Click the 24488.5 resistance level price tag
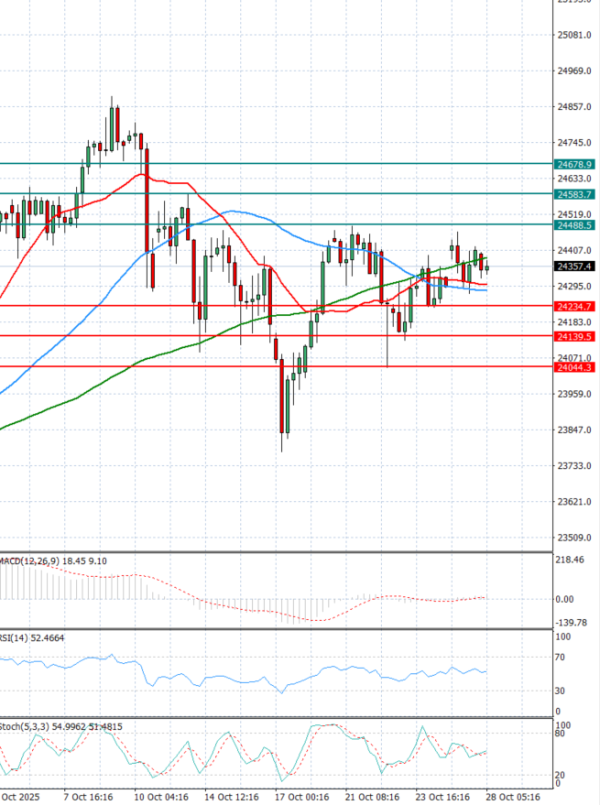600x805 pixels. pos(575,226)
